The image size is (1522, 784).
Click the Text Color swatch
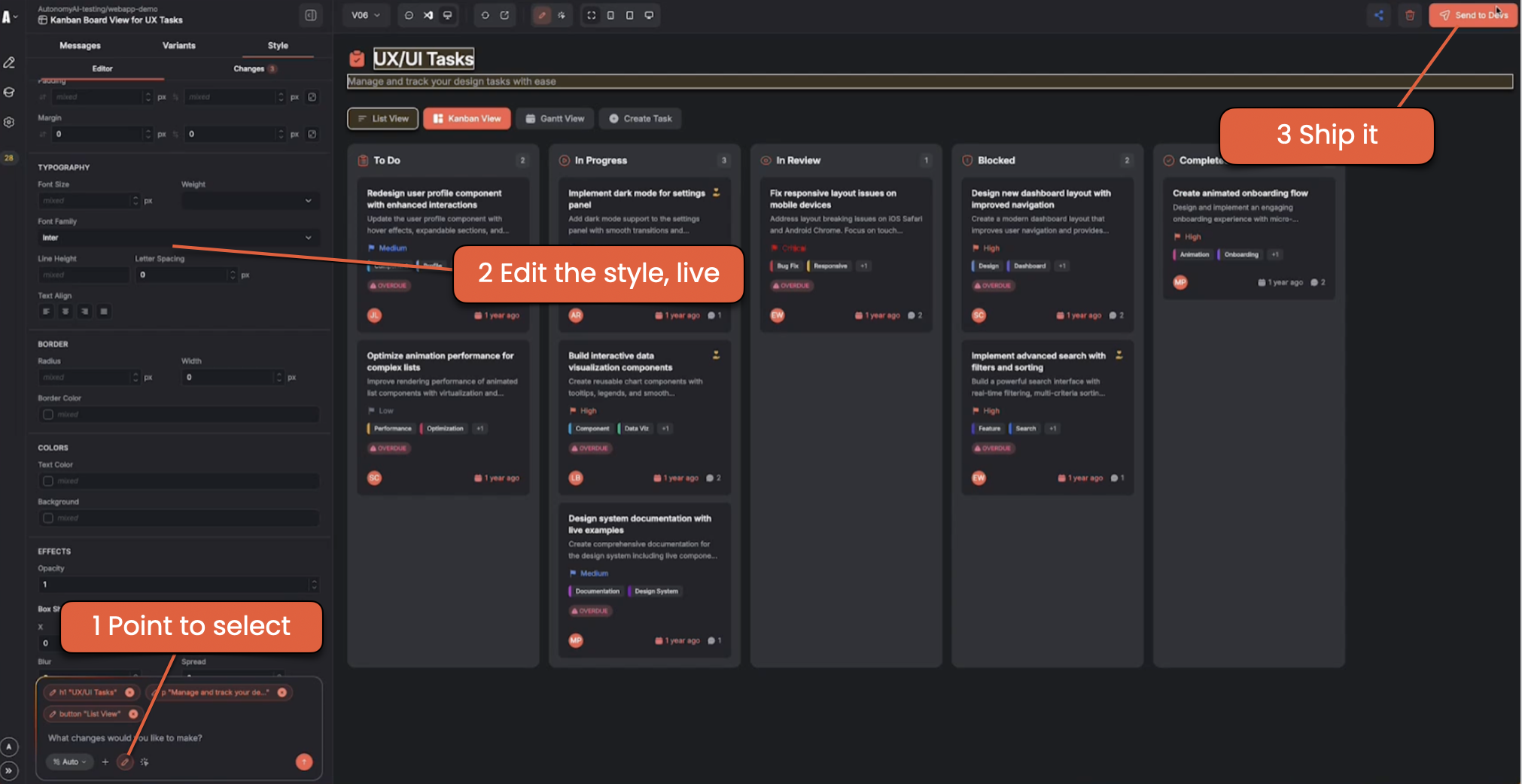coord(48,481)
